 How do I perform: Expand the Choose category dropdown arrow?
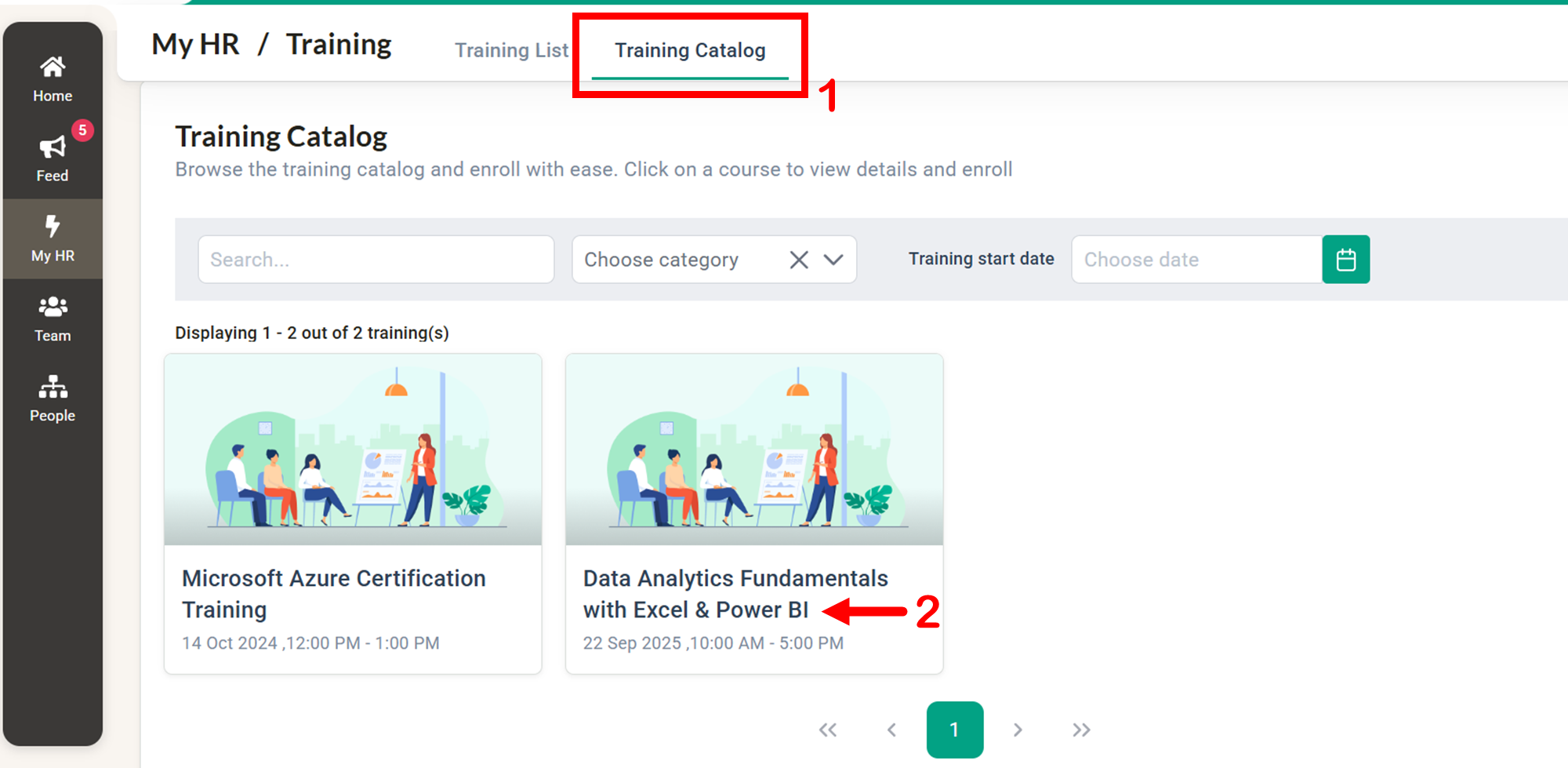[x=833, y=260]
